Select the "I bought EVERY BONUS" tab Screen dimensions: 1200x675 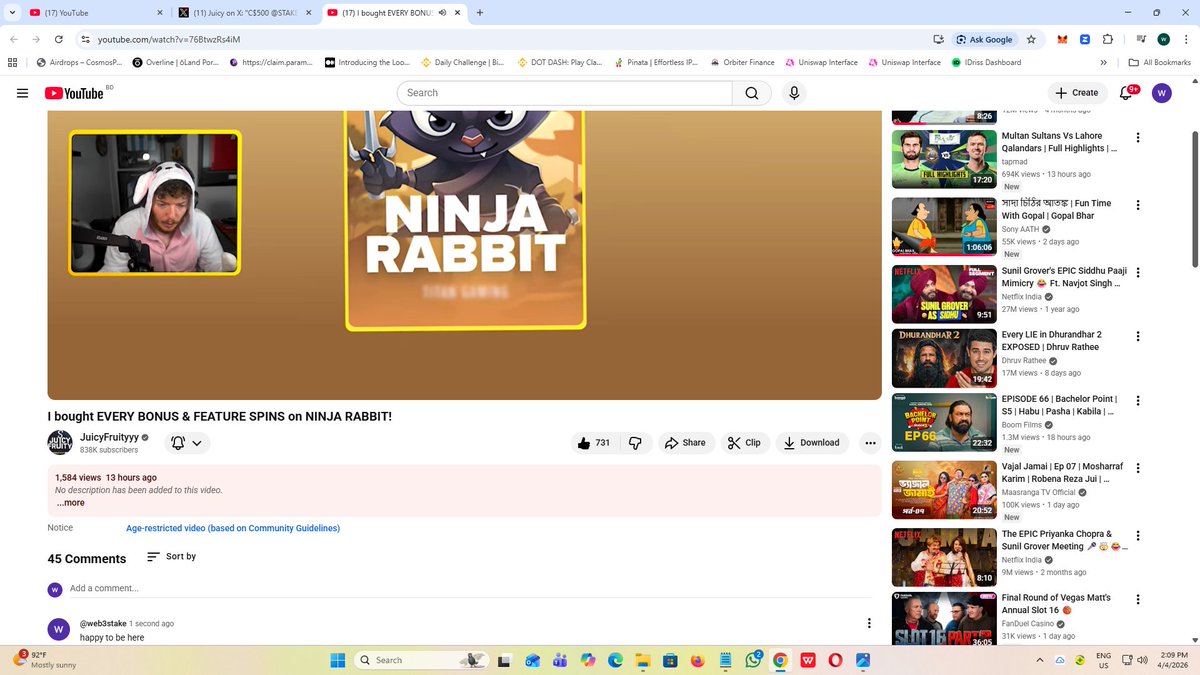coord(393,13)
